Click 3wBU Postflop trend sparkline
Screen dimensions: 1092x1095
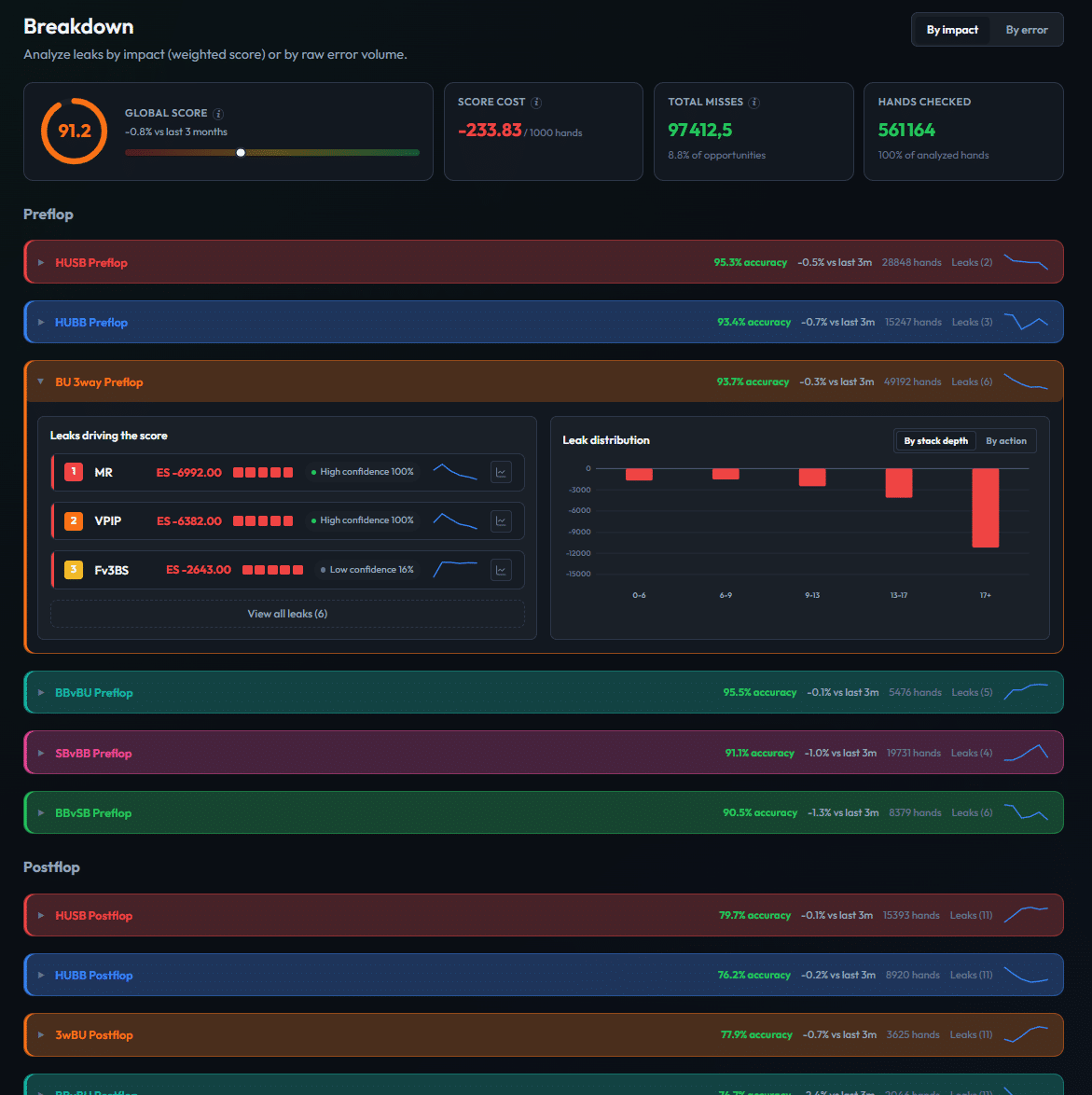pos(1026,1034)
